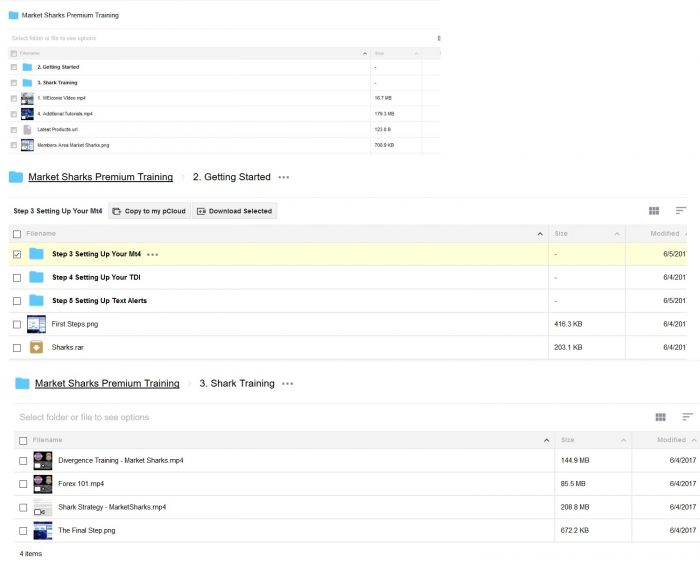This screenshot has height=565, width=700.
Task: Uncheck the Step 3 Setting Up Your Mt4 checkbox
Action: pyautogui.click(x=17, y=254)
